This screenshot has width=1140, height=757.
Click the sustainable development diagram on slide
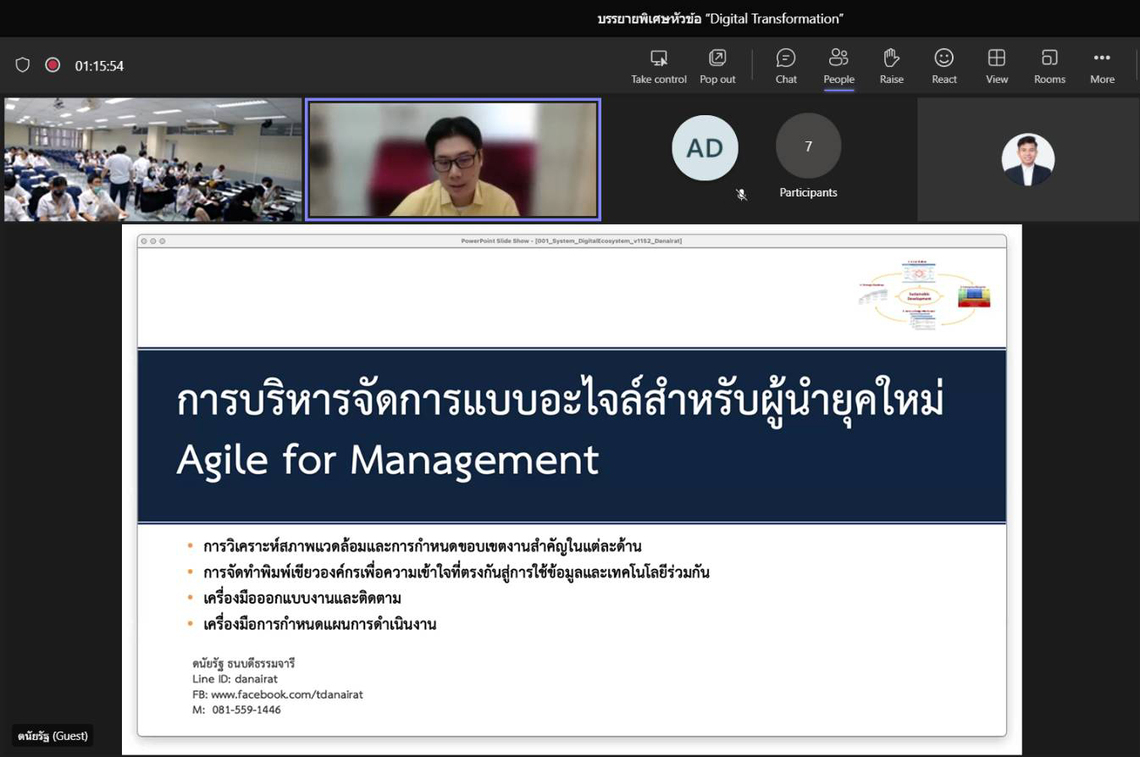point(924,296)
